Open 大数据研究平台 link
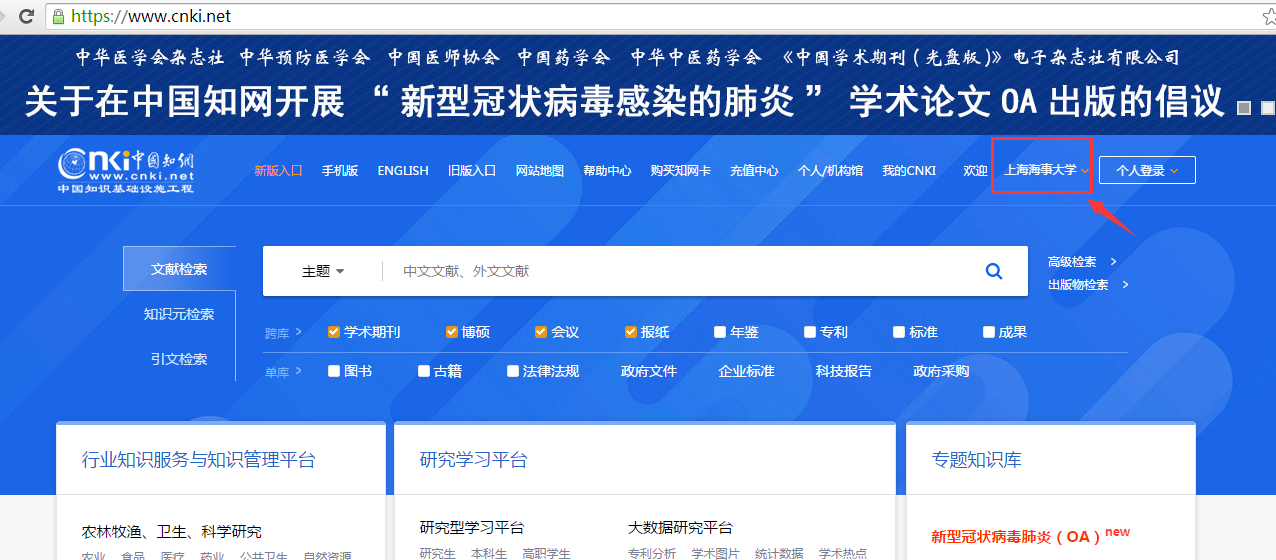The height and width of the screenshot is (560, 1276). (x=680, y=527)
